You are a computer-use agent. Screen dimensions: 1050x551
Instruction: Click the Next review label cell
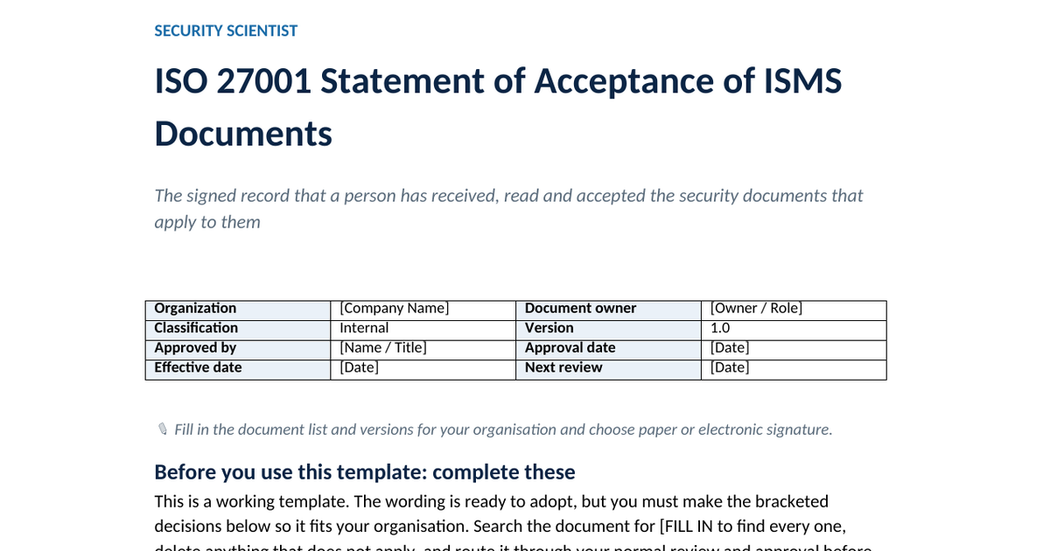pos(609,370)
